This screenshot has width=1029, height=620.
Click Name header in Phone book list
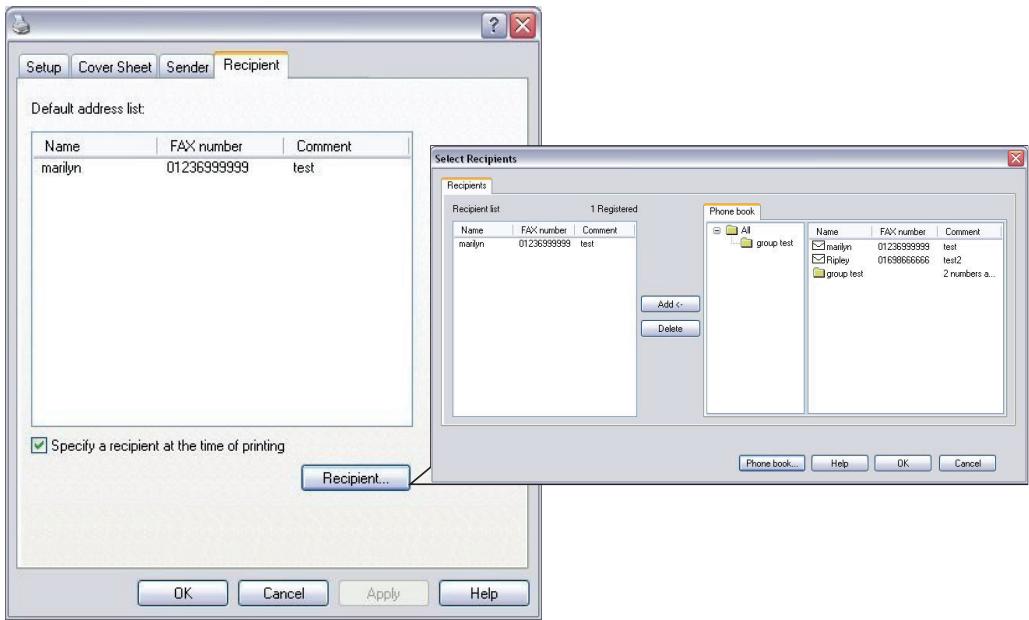(840, 232)
